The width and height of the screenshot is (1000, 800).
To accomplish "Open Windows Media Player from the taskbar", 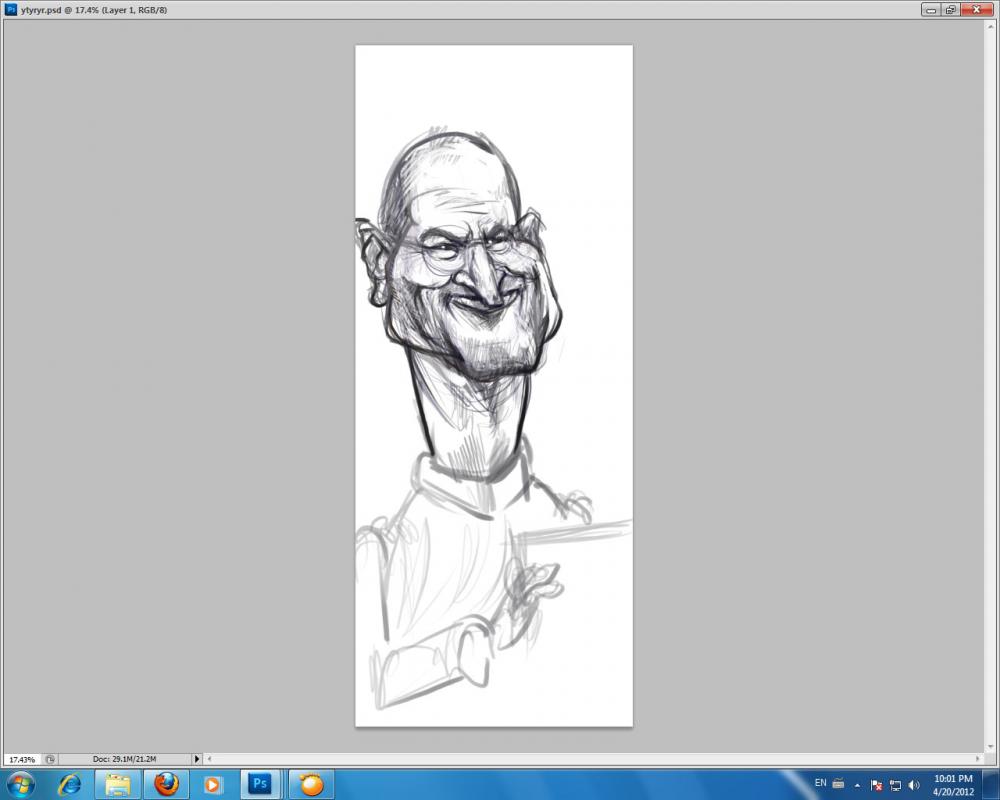I will [x=213, y=784].
